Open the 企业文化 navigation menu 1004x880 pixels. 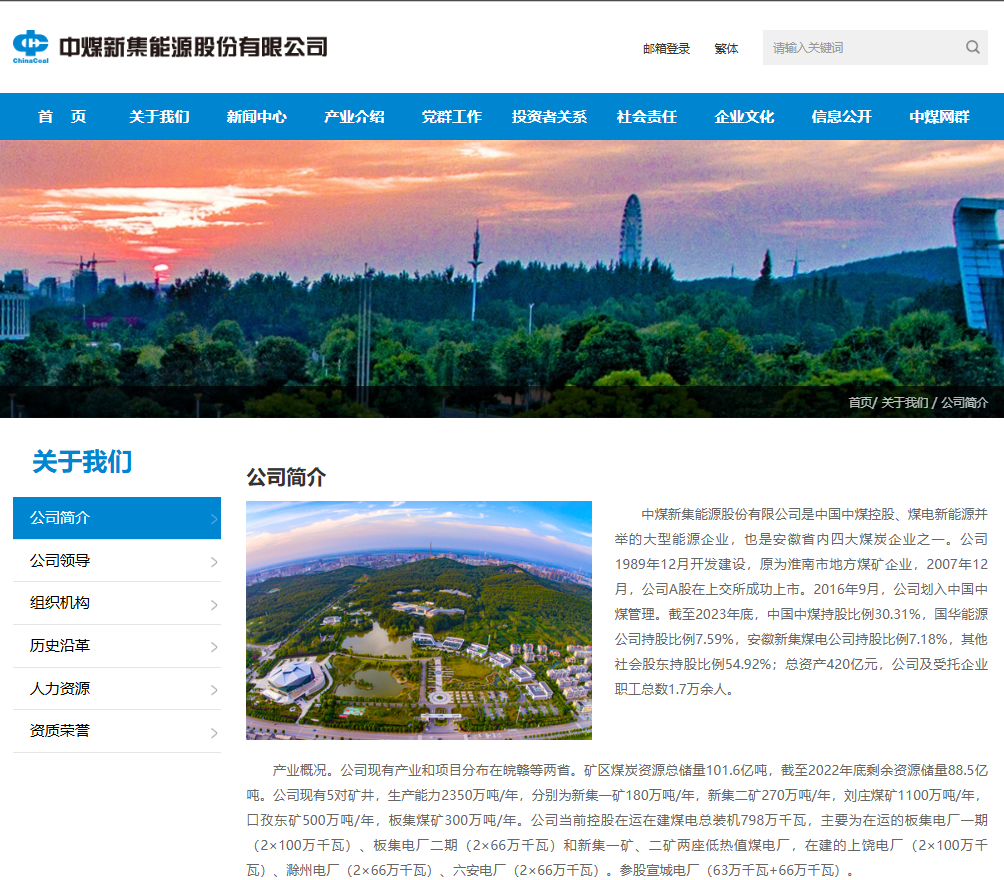[744, 117]
